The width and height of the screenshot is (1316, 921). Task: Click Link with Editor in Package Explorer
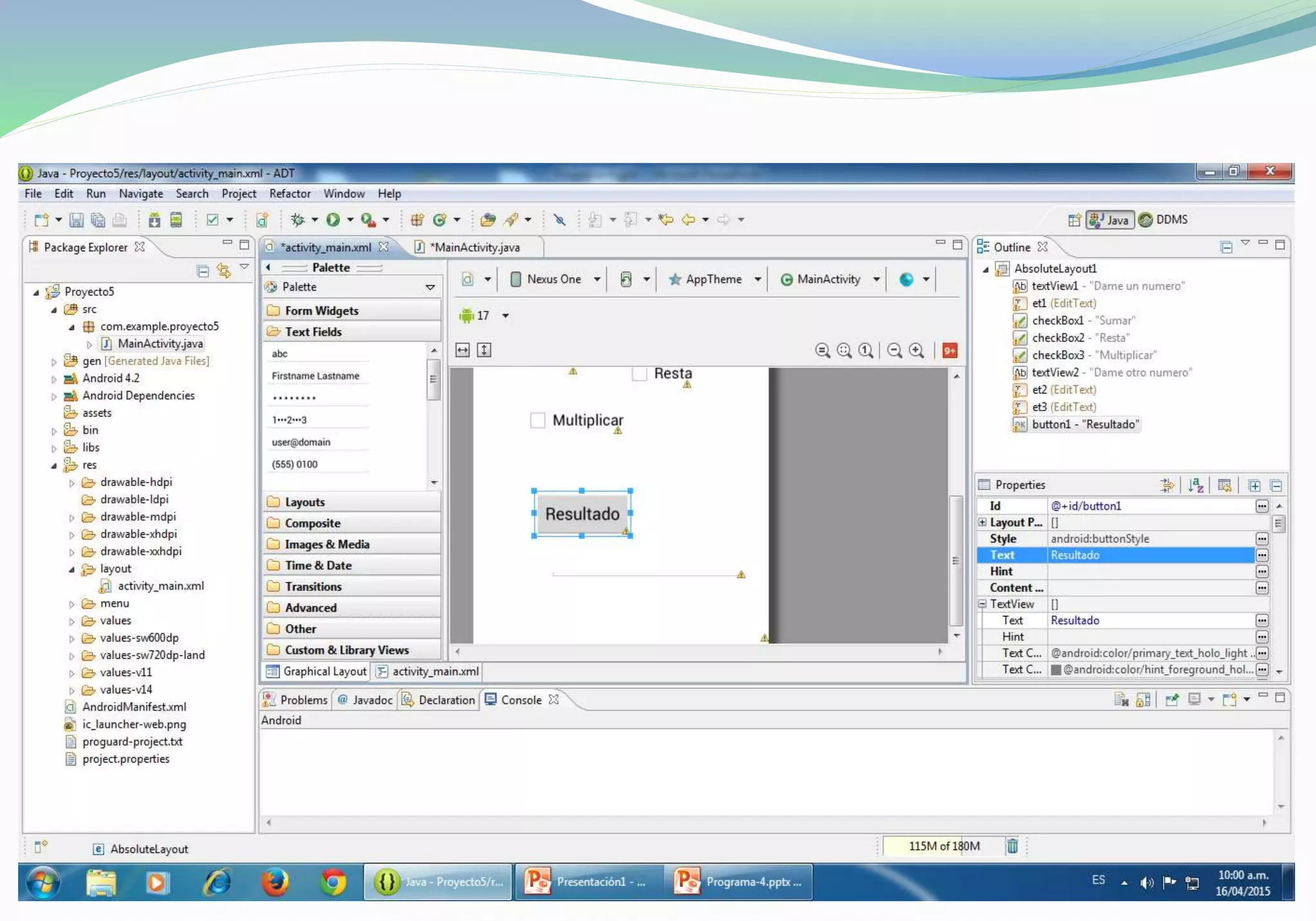(224, 270)
